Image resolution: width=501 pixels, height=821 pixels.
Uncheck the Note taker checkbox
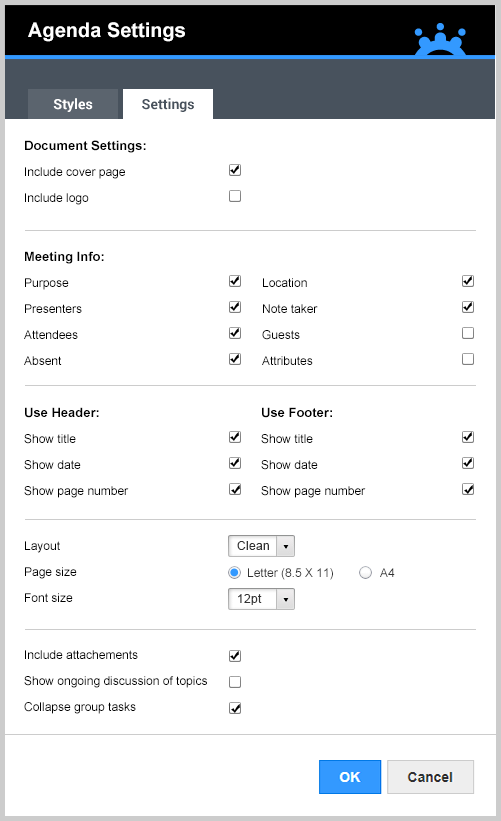pos(468,307)
